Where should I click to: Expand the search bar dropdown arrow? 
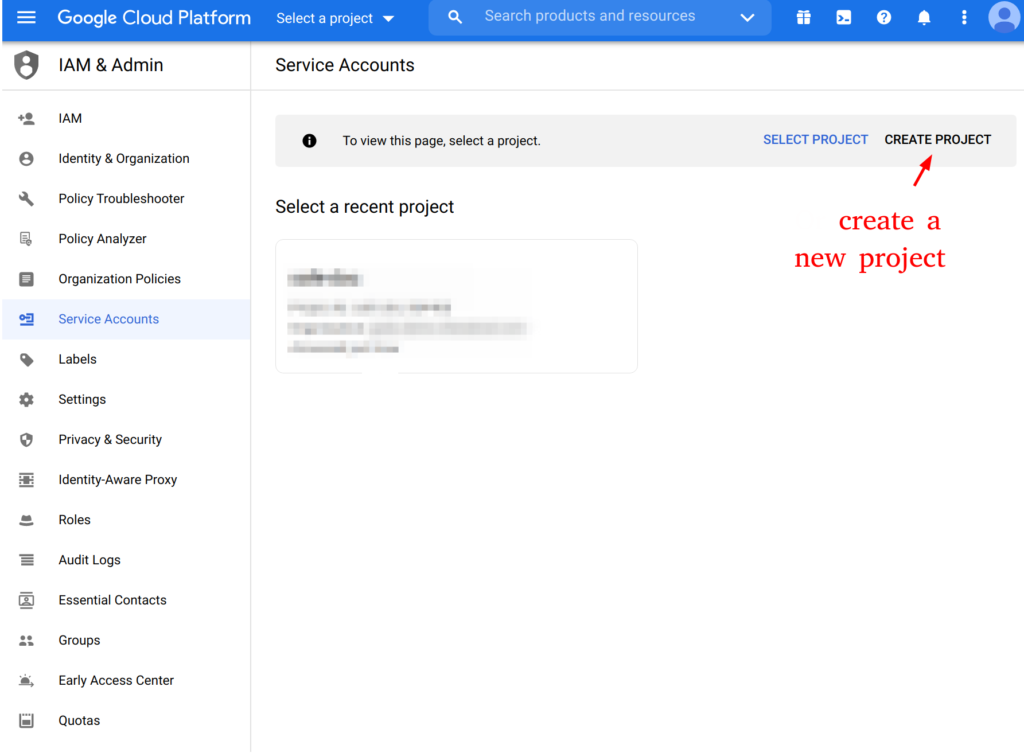(747, 18)
